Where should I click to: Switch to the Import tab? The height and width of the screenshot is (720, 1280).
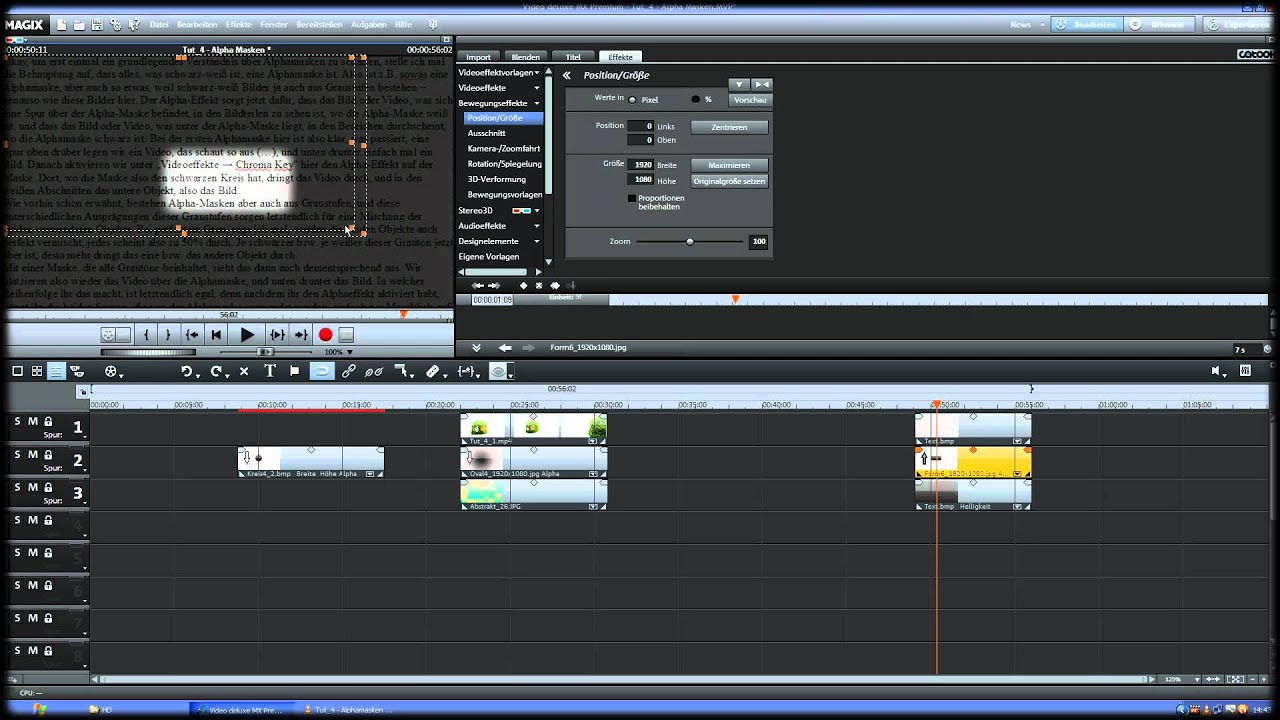coord(478,57)
